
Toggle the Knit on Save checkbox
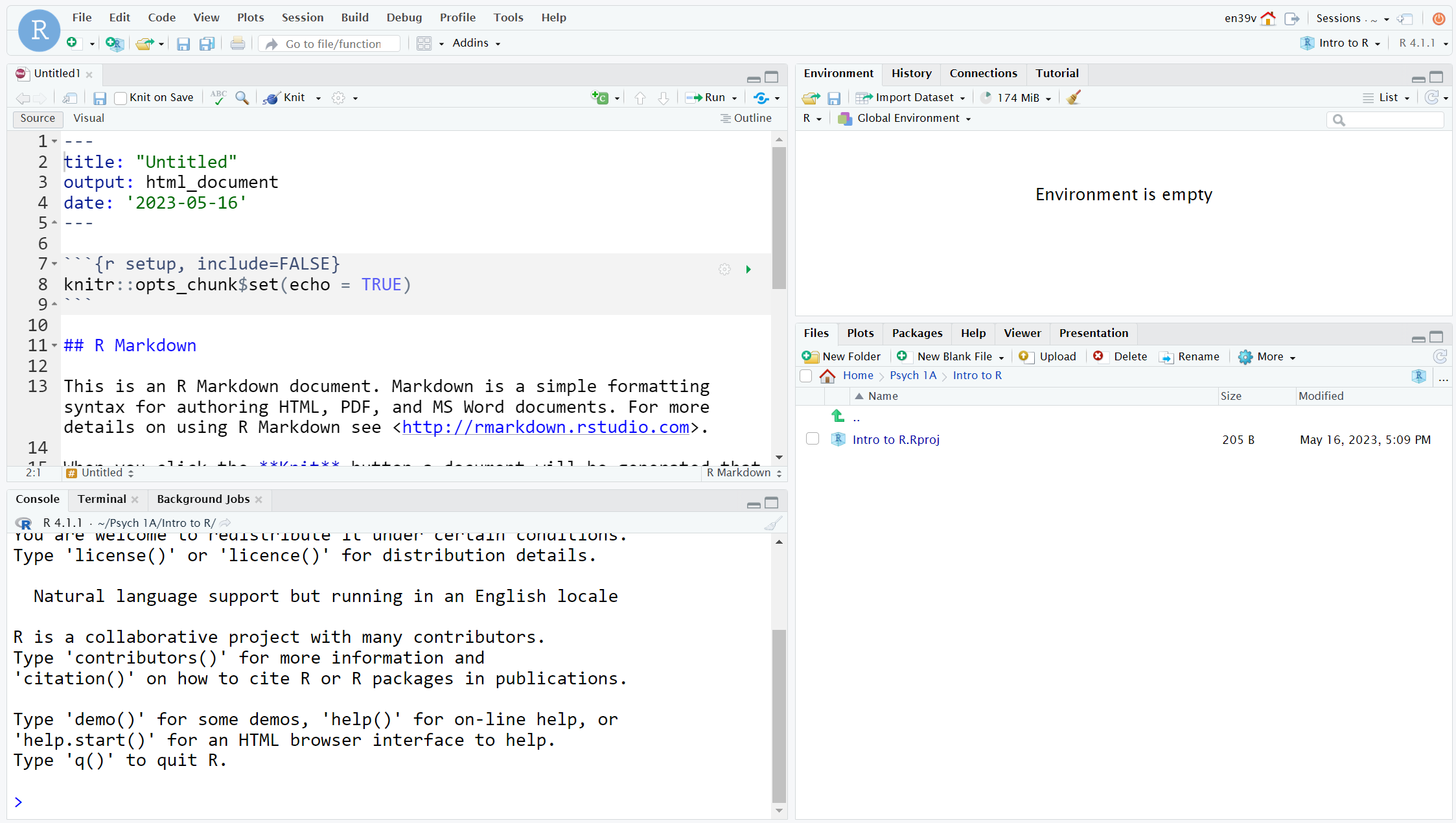pos(121,98)
